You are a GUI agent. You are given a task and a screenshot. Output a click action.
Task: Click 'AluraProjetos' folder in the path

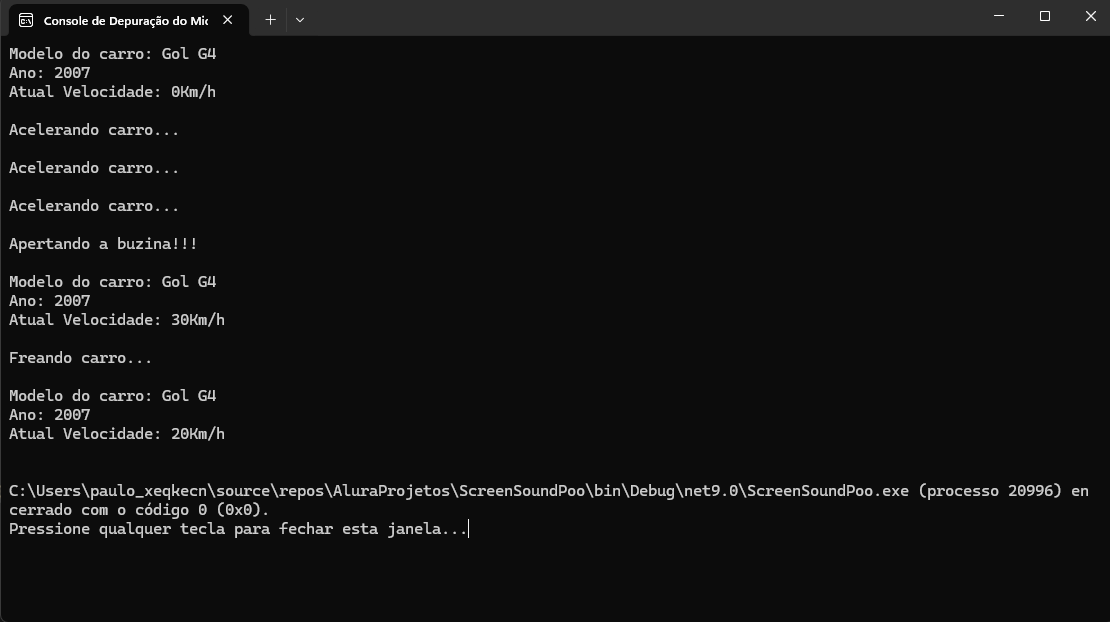point(395,491)
